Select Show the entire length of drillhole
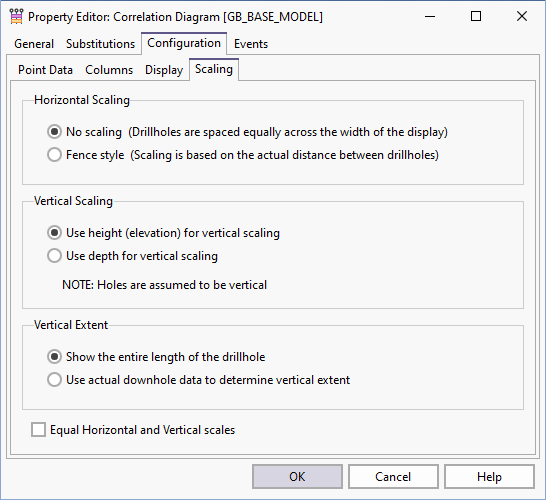546x500 pixels. click(54, 357)
